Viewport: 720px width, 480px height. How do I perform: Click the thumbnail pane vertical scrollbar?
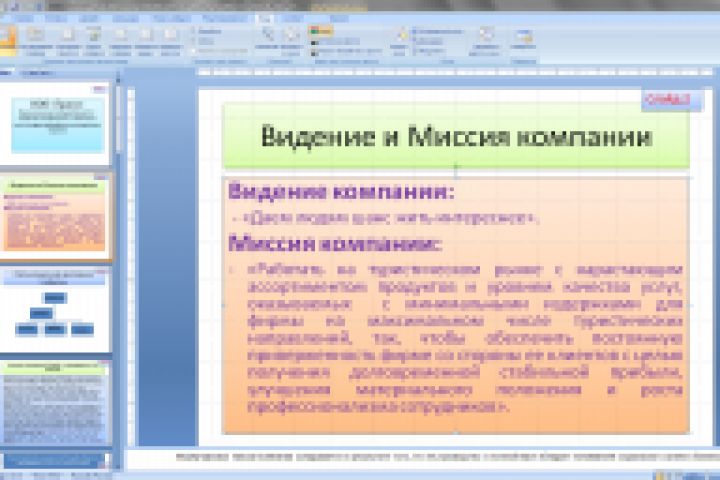click(x=118, y=271)
